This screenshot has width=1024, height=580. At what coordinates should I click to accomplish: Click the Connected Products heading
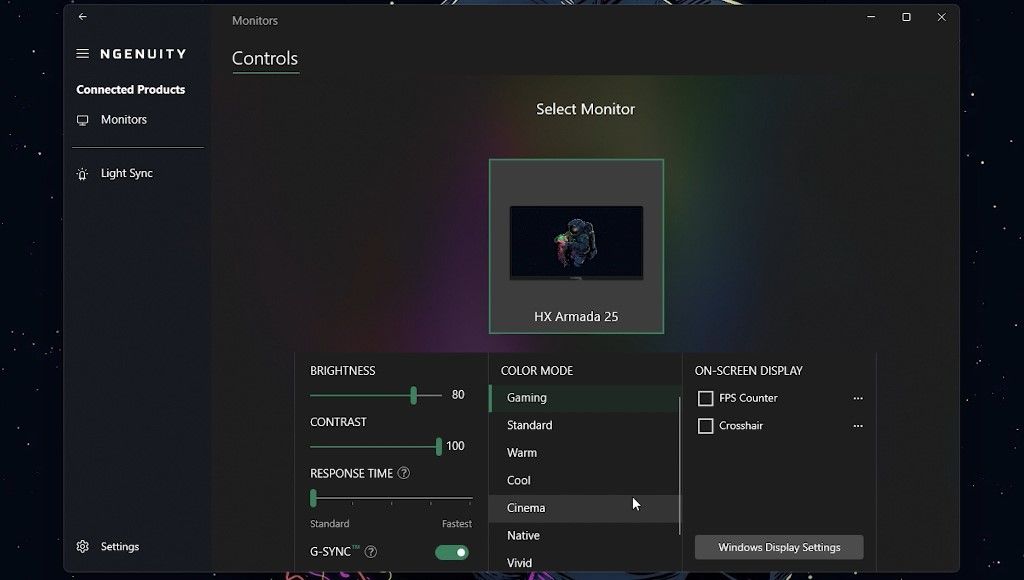[131, 89]
